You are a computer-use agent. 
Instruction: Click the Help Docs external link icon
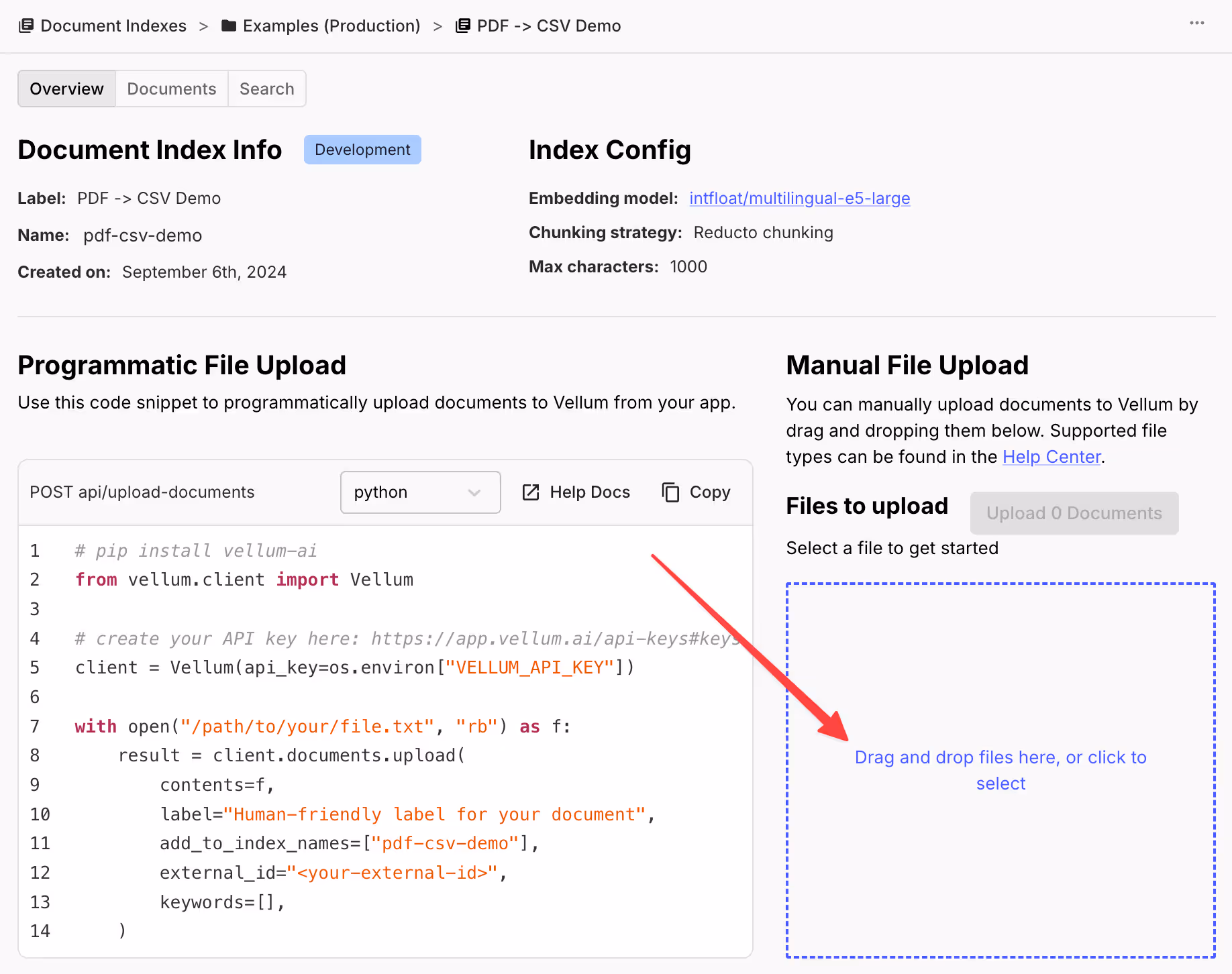click(x=531, y=492)
